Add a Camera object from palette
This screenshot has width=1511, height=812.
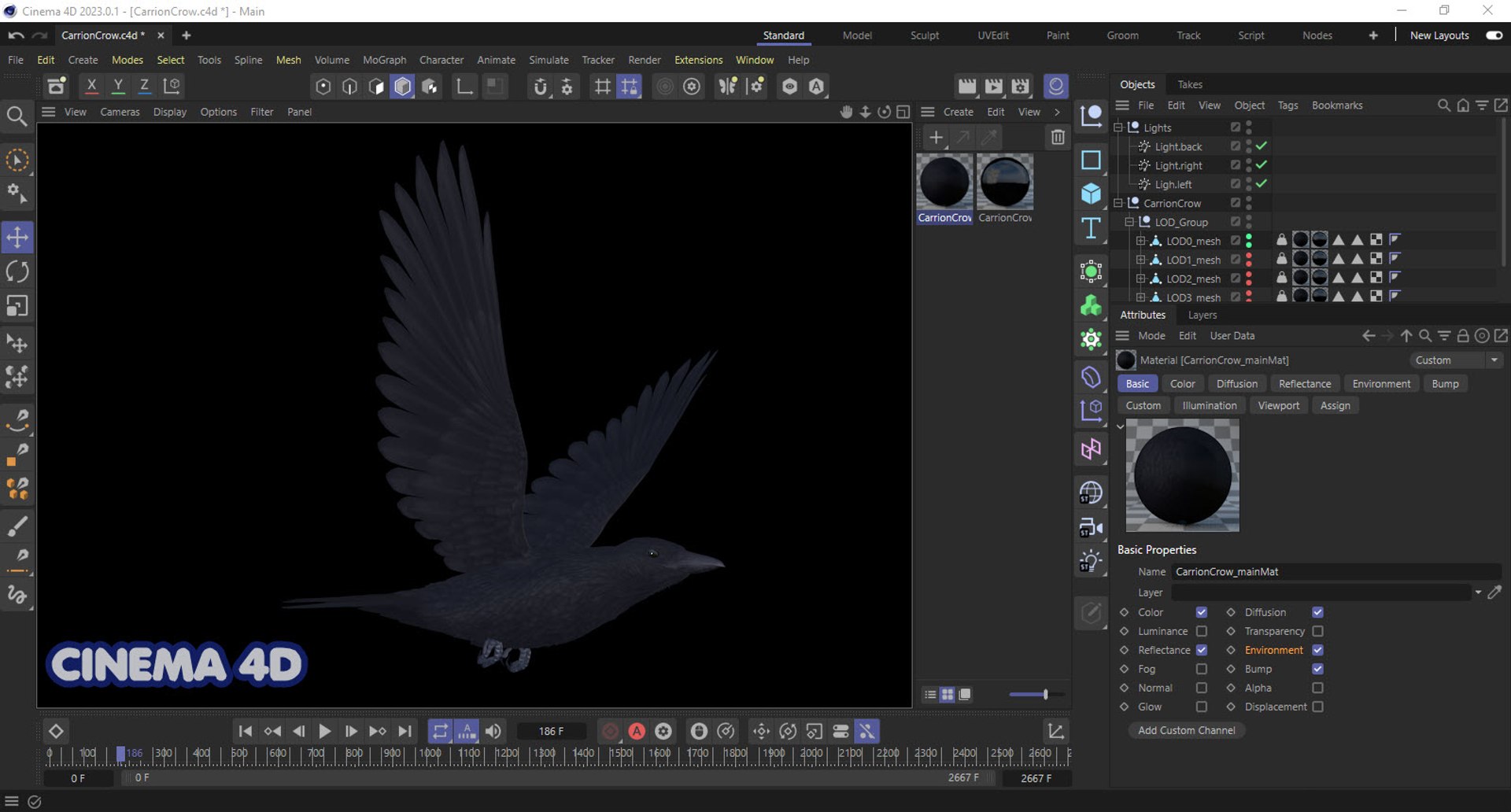1091,527
